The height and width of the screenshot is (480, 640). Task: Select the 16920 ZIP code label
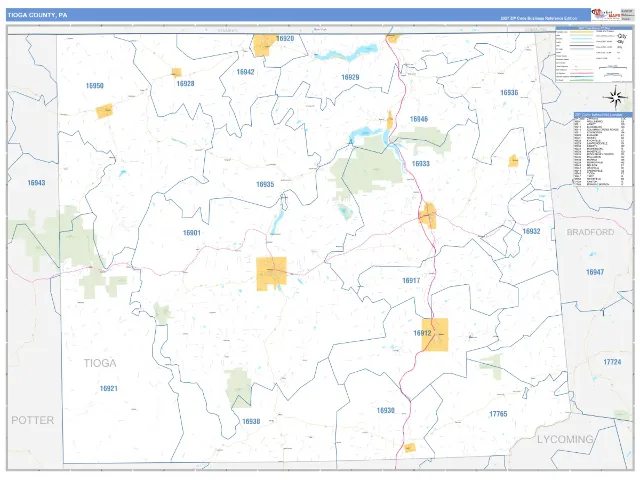pyautogui.click(x=285, y=38)
